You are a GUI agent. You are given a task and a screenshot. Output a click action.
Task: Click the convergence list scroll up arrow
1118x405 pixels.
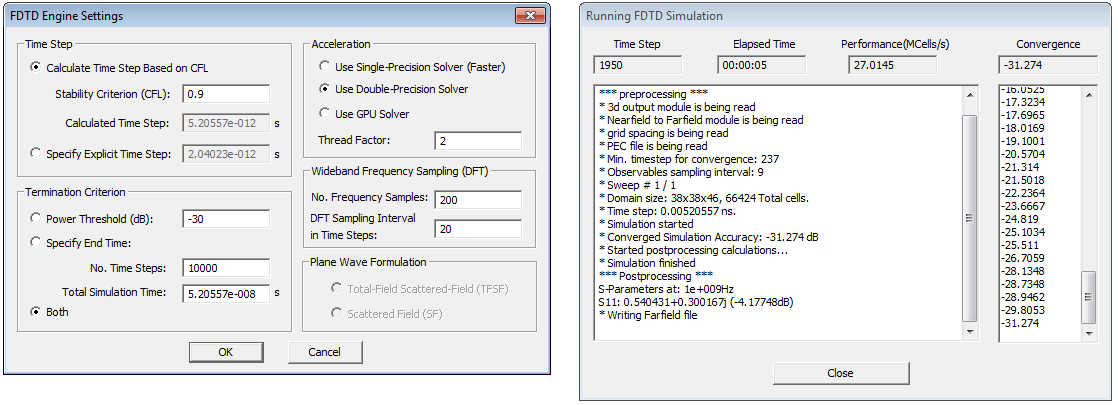(1088, 95)
